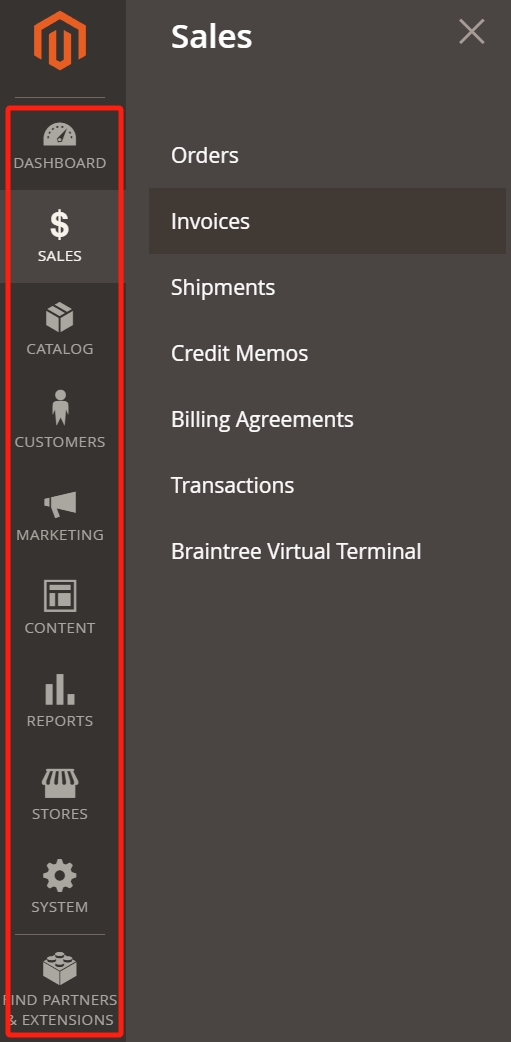Open the System gear icon
Screen dimensions: 511x1042
60,876
